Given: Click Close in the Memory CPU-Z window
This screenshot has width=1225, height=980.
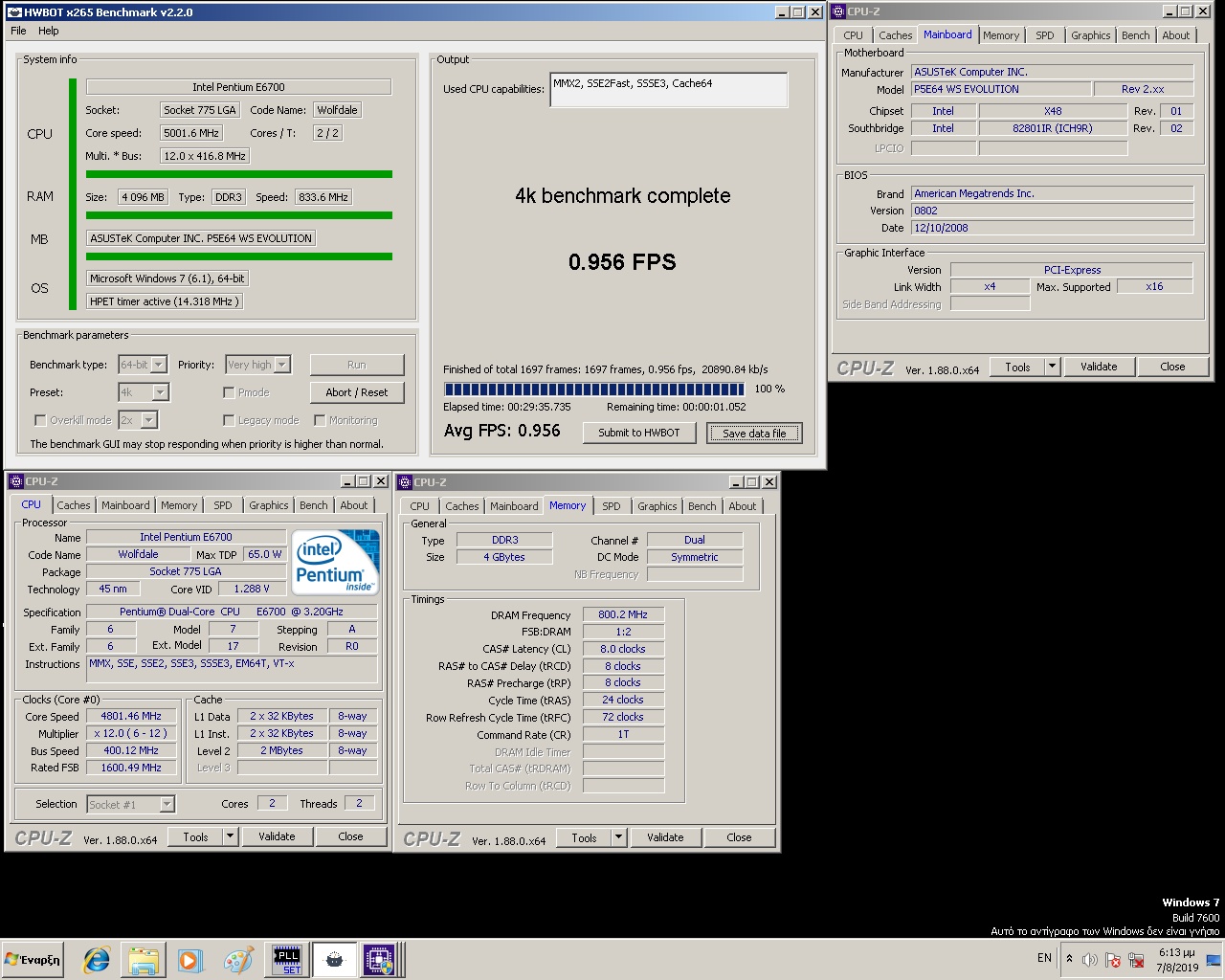Looking at the screenshot, I should click(x=740, y=837).
